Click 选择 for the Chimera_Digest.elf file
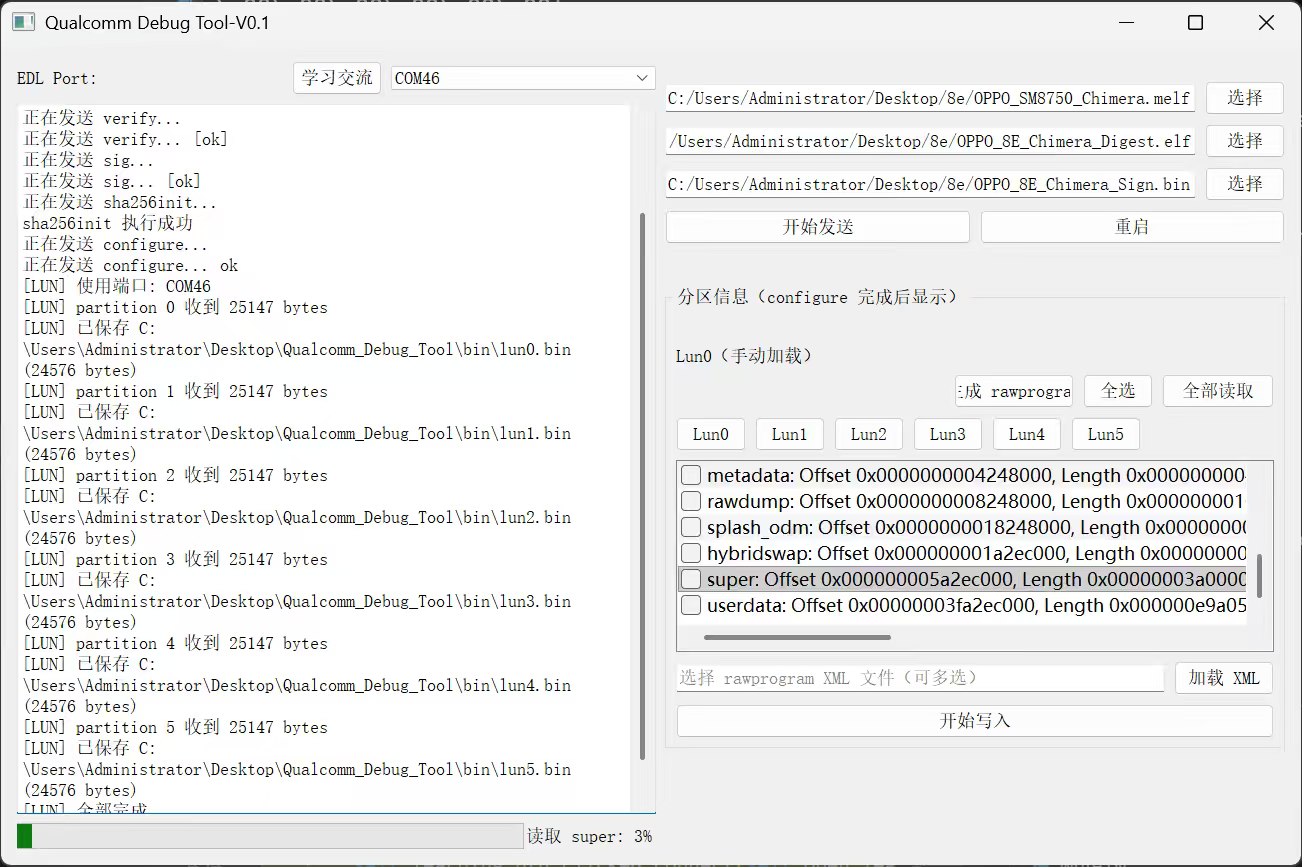Viewport: 1302px width, 867px height. (1244, 141)
